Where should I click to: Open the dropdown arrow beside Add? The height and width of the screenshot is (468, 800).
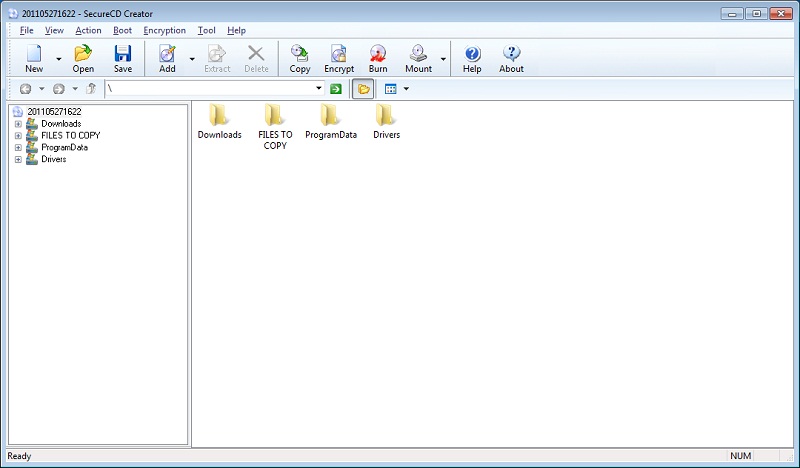(x=192, y=59)
